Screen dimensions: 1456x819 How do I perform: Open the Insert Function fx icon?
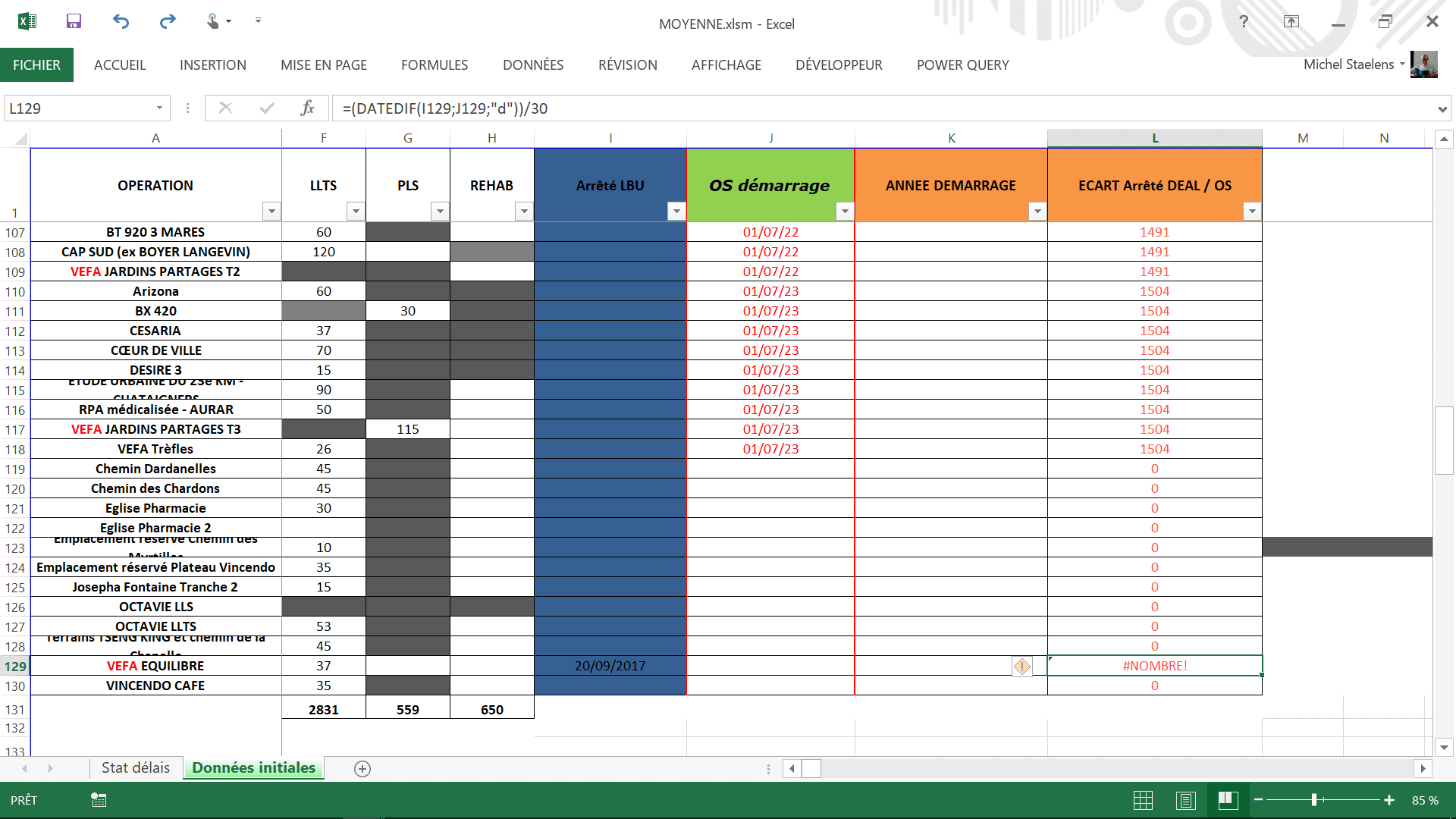(307, 108)
